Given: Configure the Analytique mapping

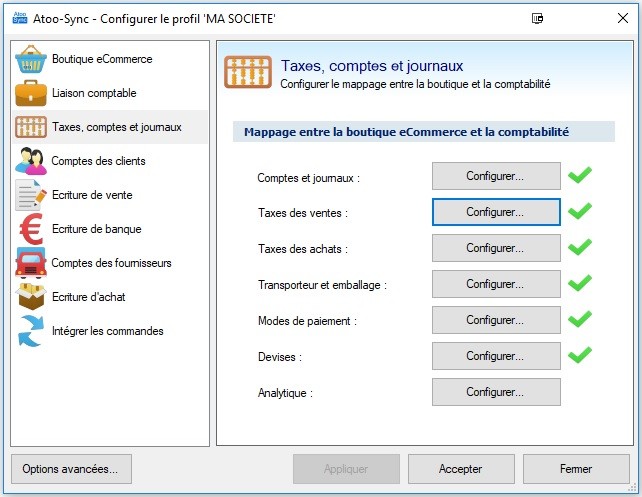Looking at the screenshot, I should (x=496, y=392).
